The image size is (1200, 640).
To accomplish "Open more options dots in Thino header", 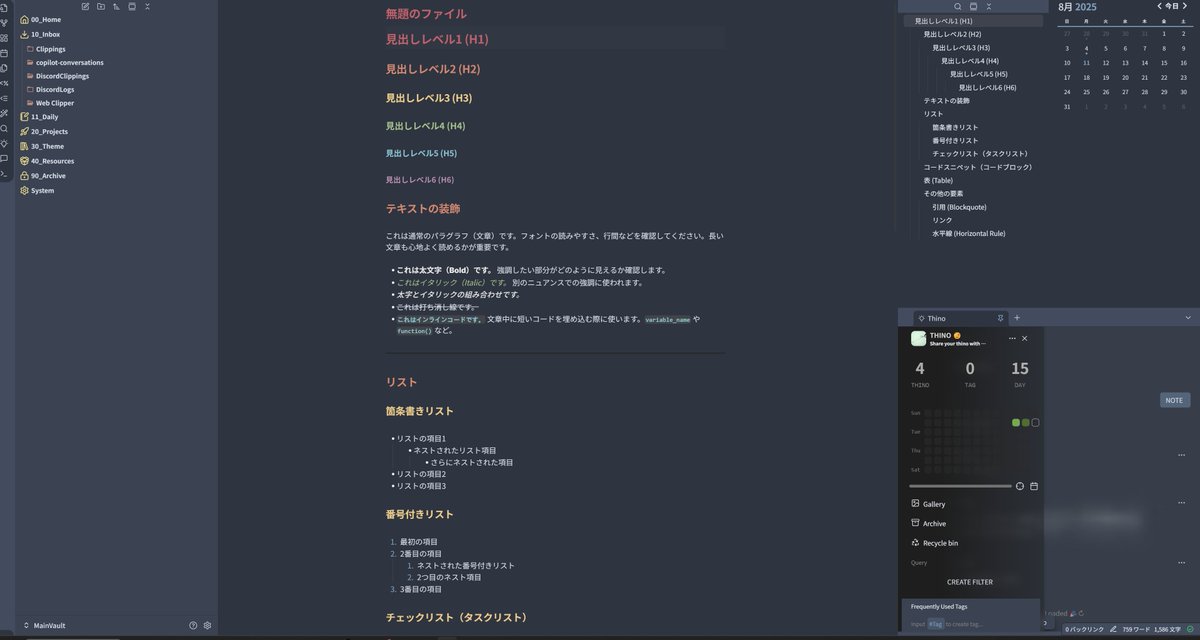I will pyautogui.click(x=1012, y=339).
